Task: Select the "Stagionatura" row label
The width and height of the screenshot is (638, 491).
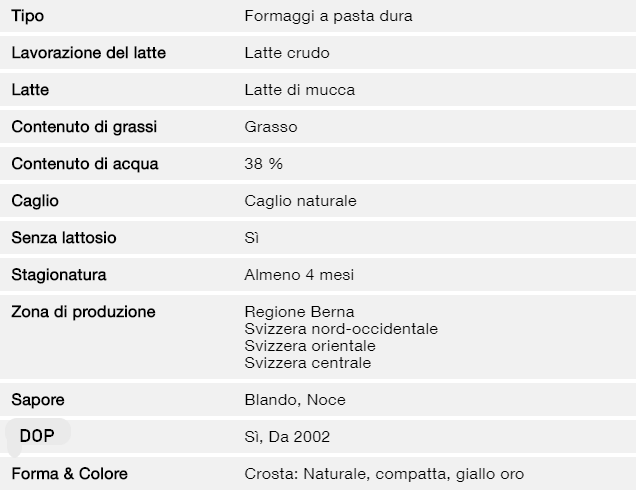Action: pos(59,275)
